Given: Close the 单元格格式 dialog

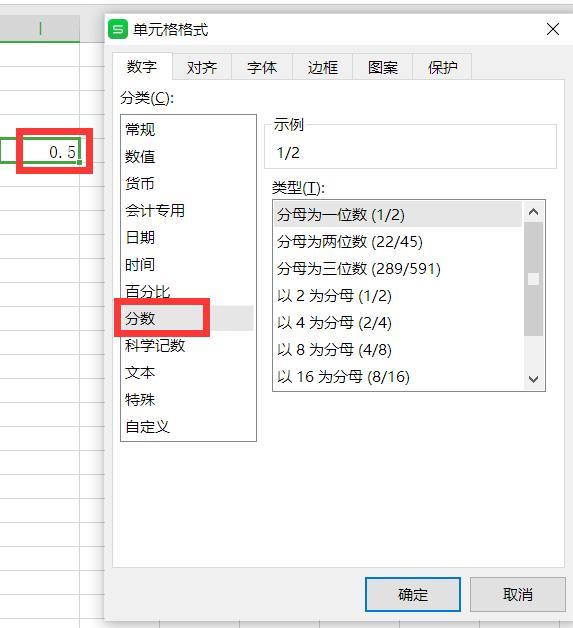Looking at the screenshot, I should 553,29.
